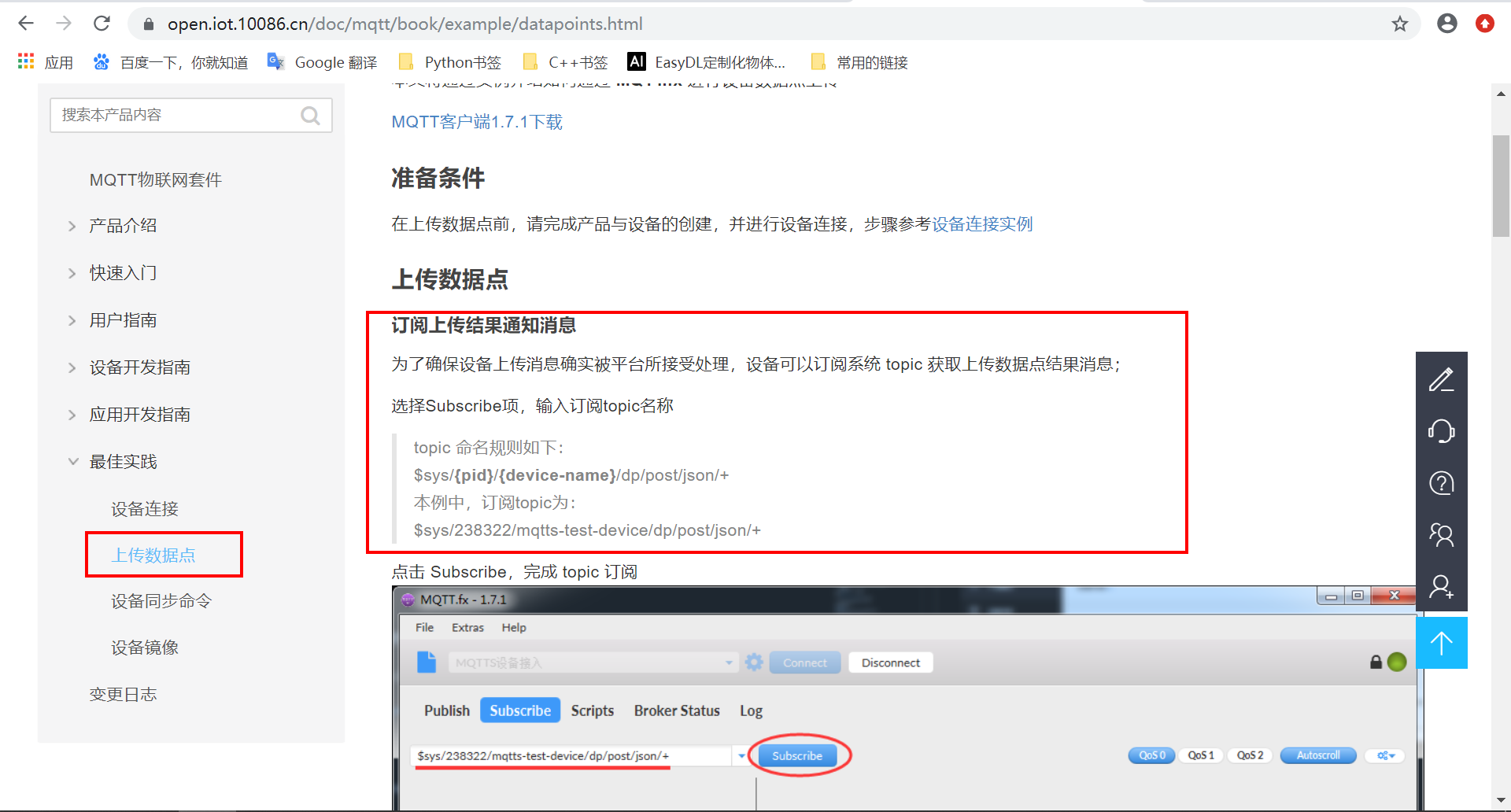
Task: Open the 设备连接实例 link
Action: tap(982, 224)
